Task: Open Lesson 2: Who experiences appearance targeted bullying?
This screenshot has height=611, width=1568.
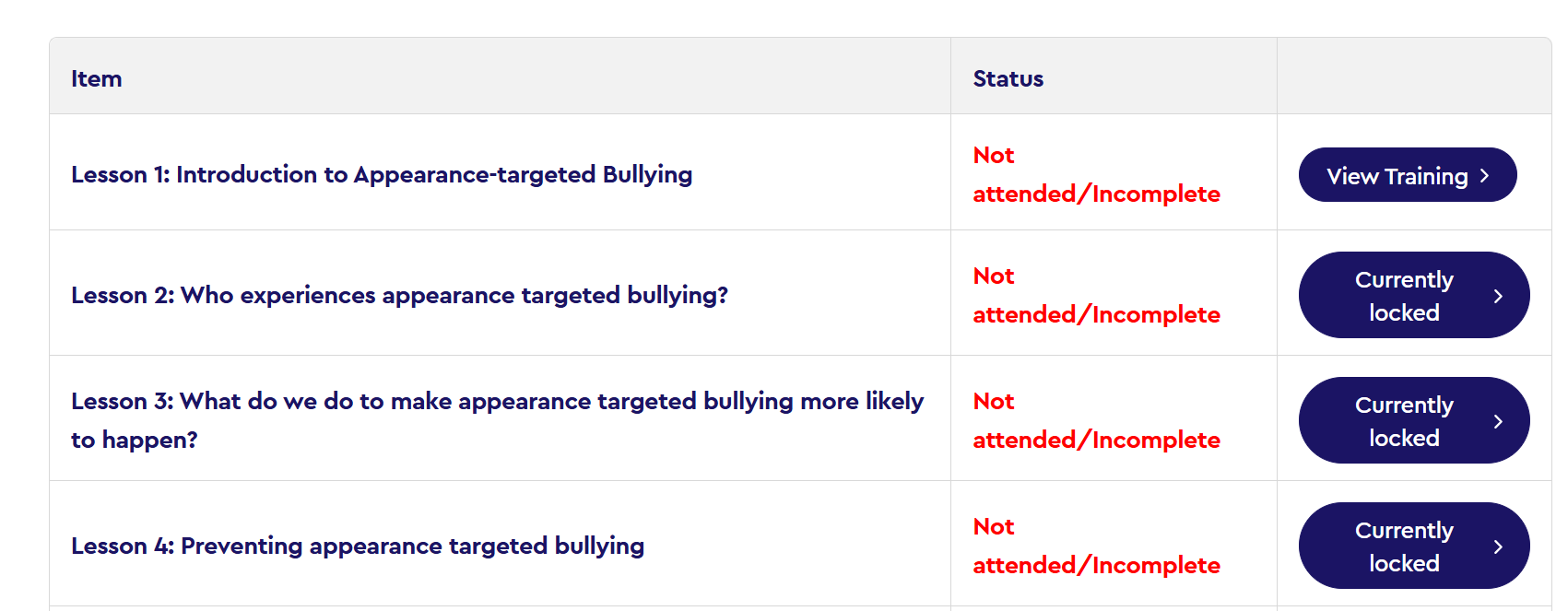Action: [x=399, y=295]
